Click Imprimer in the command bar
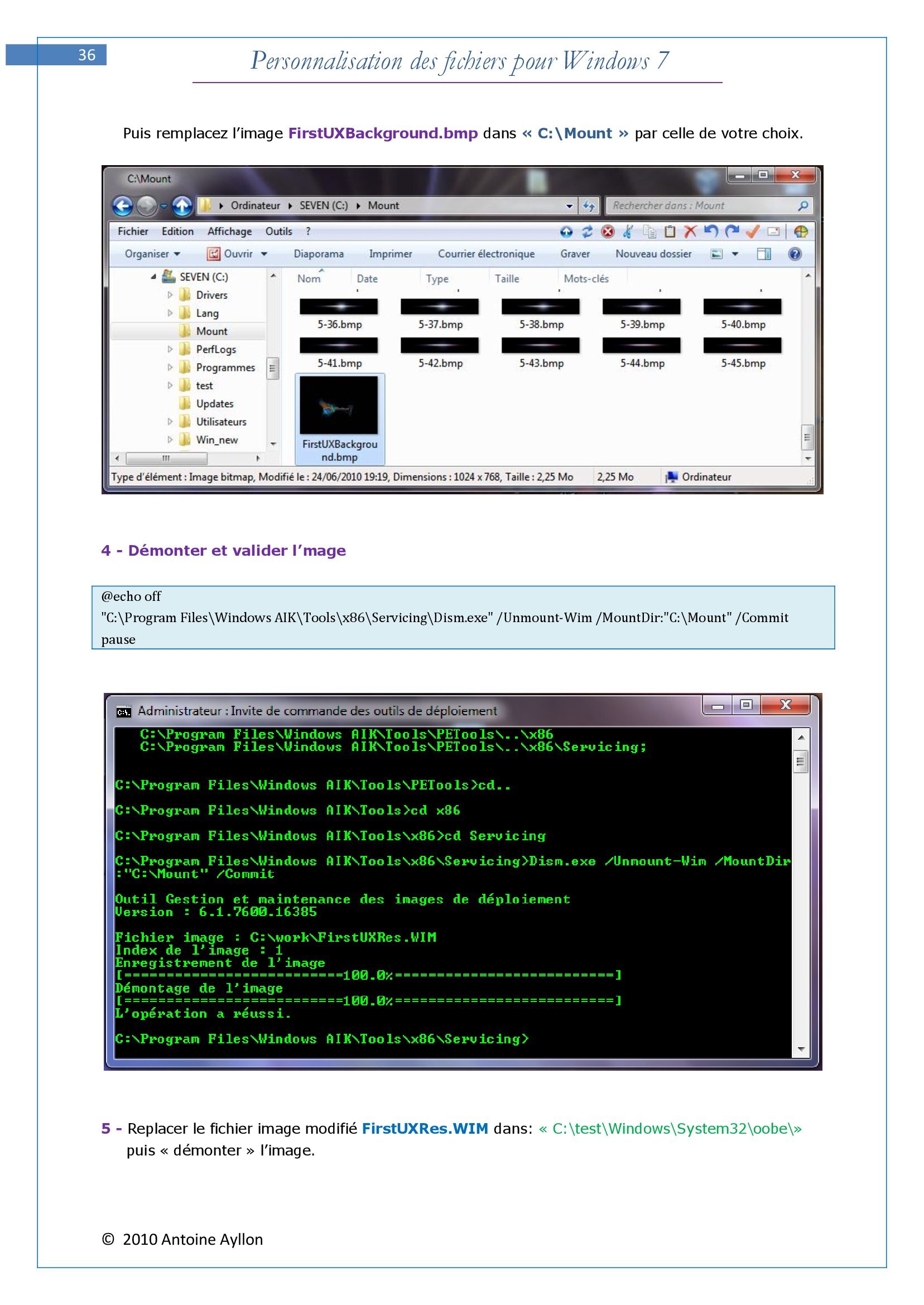 pos(391,254)
